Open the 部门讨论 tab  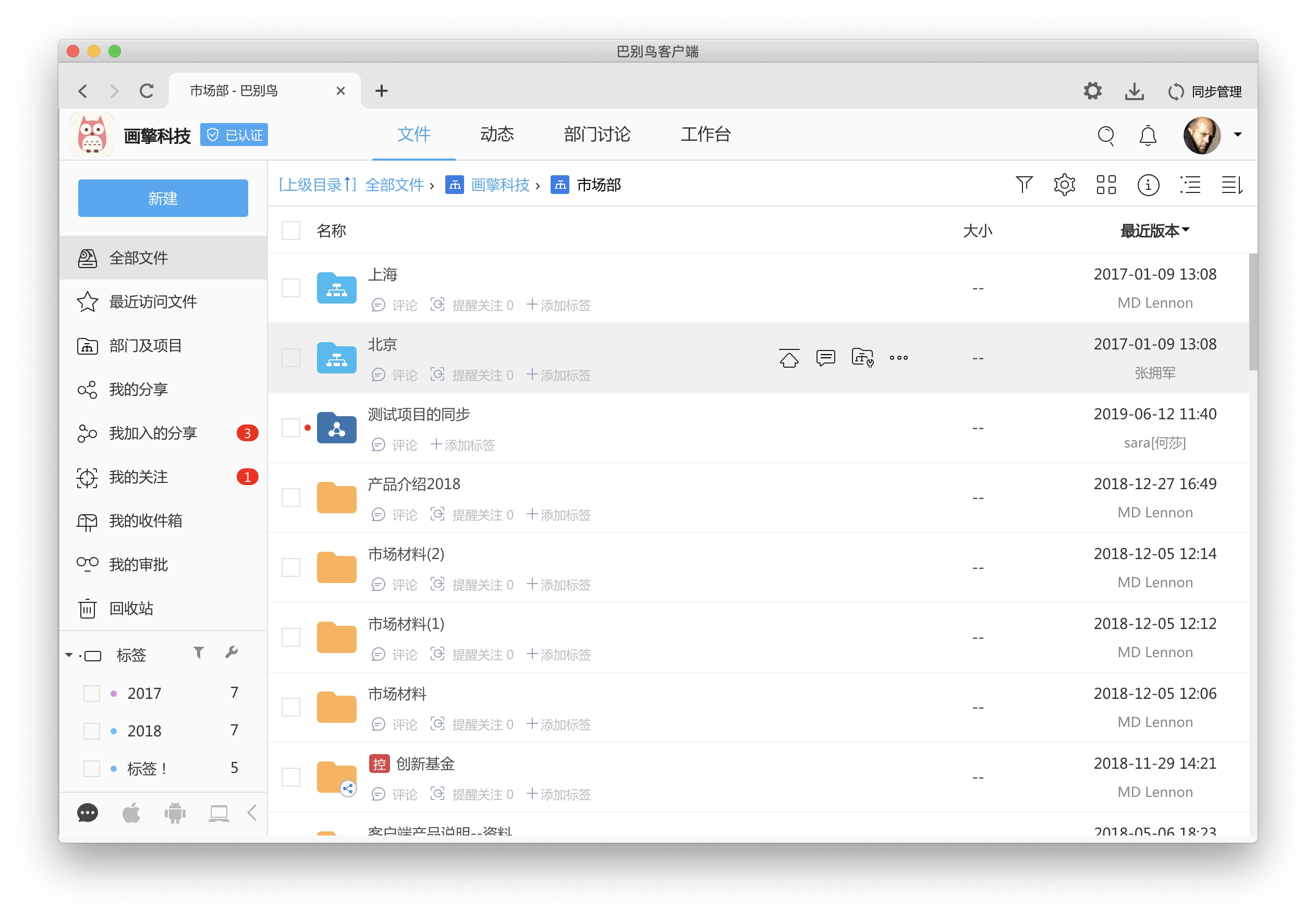click(596, 135)
